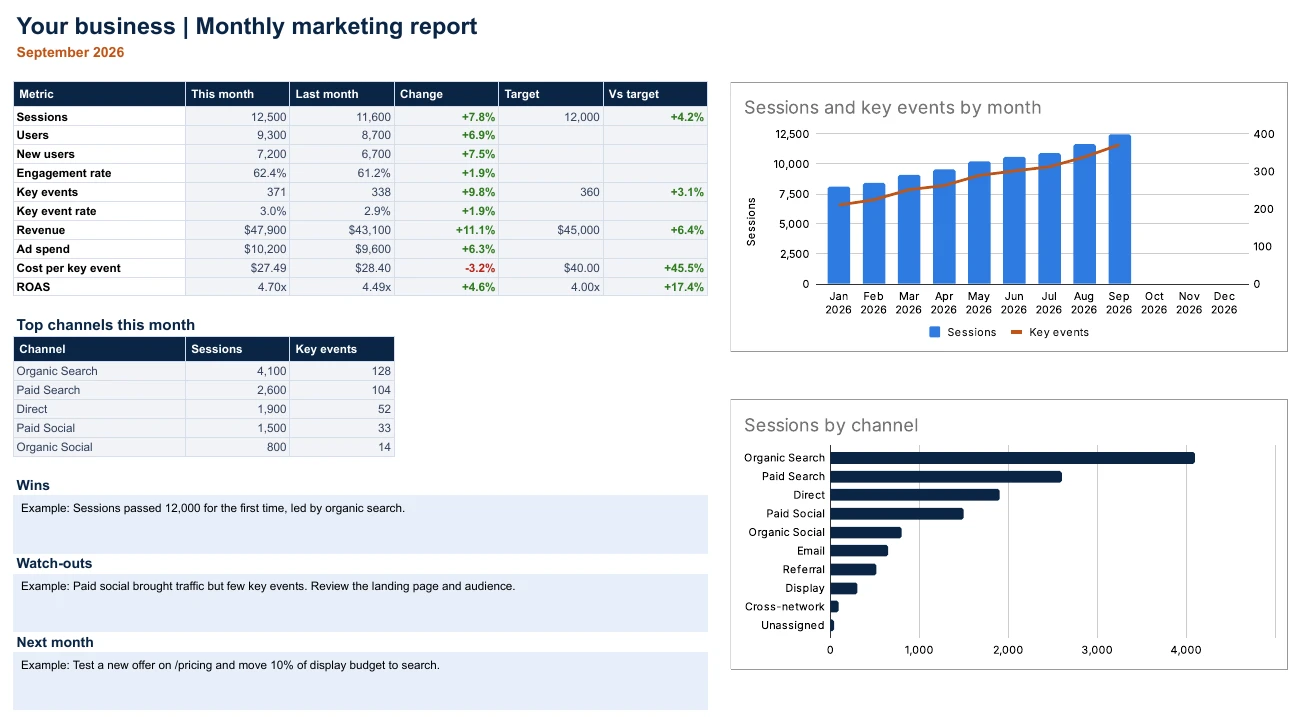Click the 'Top channels this month' heading
The height and width of the screenshot is (717, 1295).
106,325
